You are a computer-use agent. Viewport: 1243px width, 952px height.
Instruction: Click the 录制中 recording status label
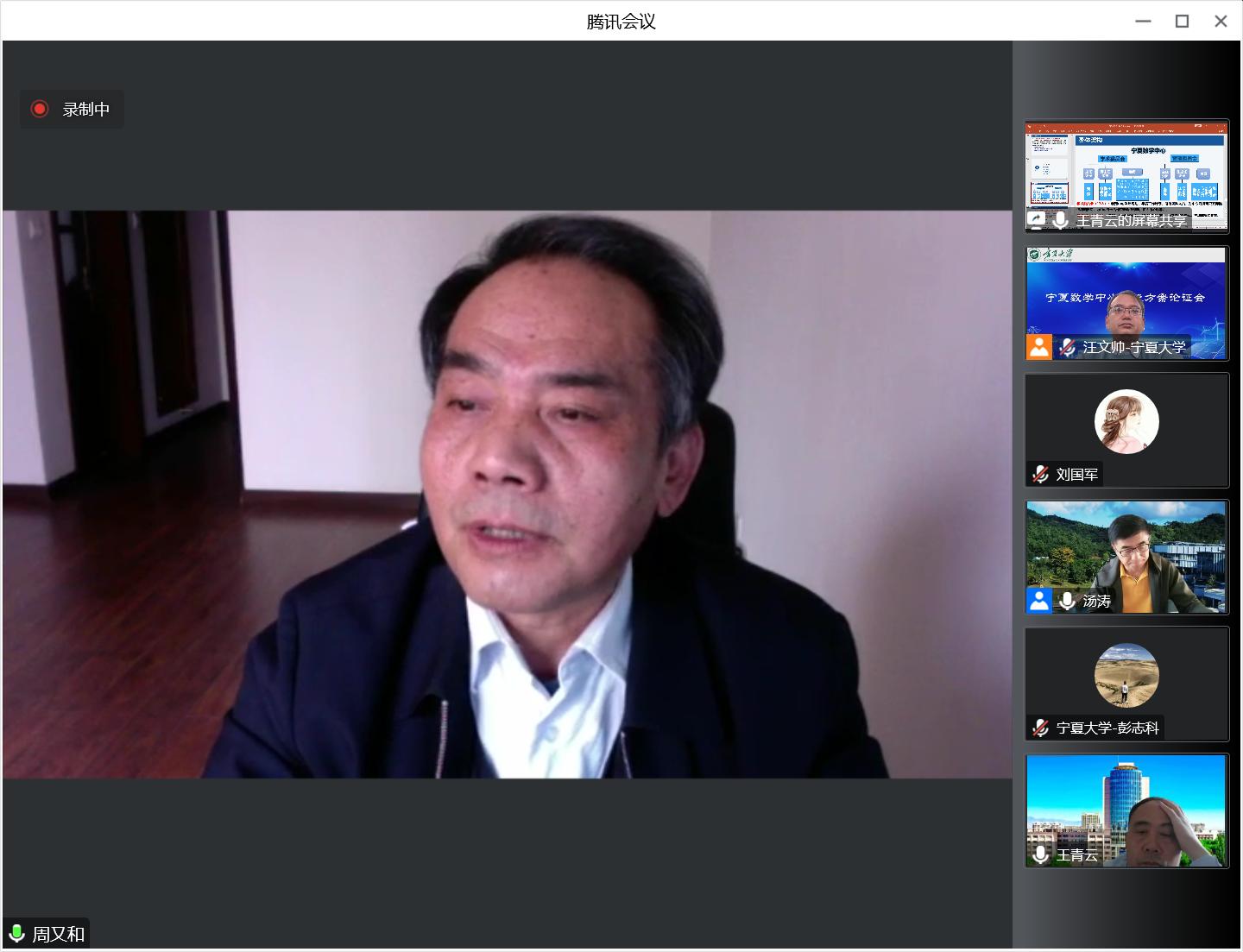[85, 110]
